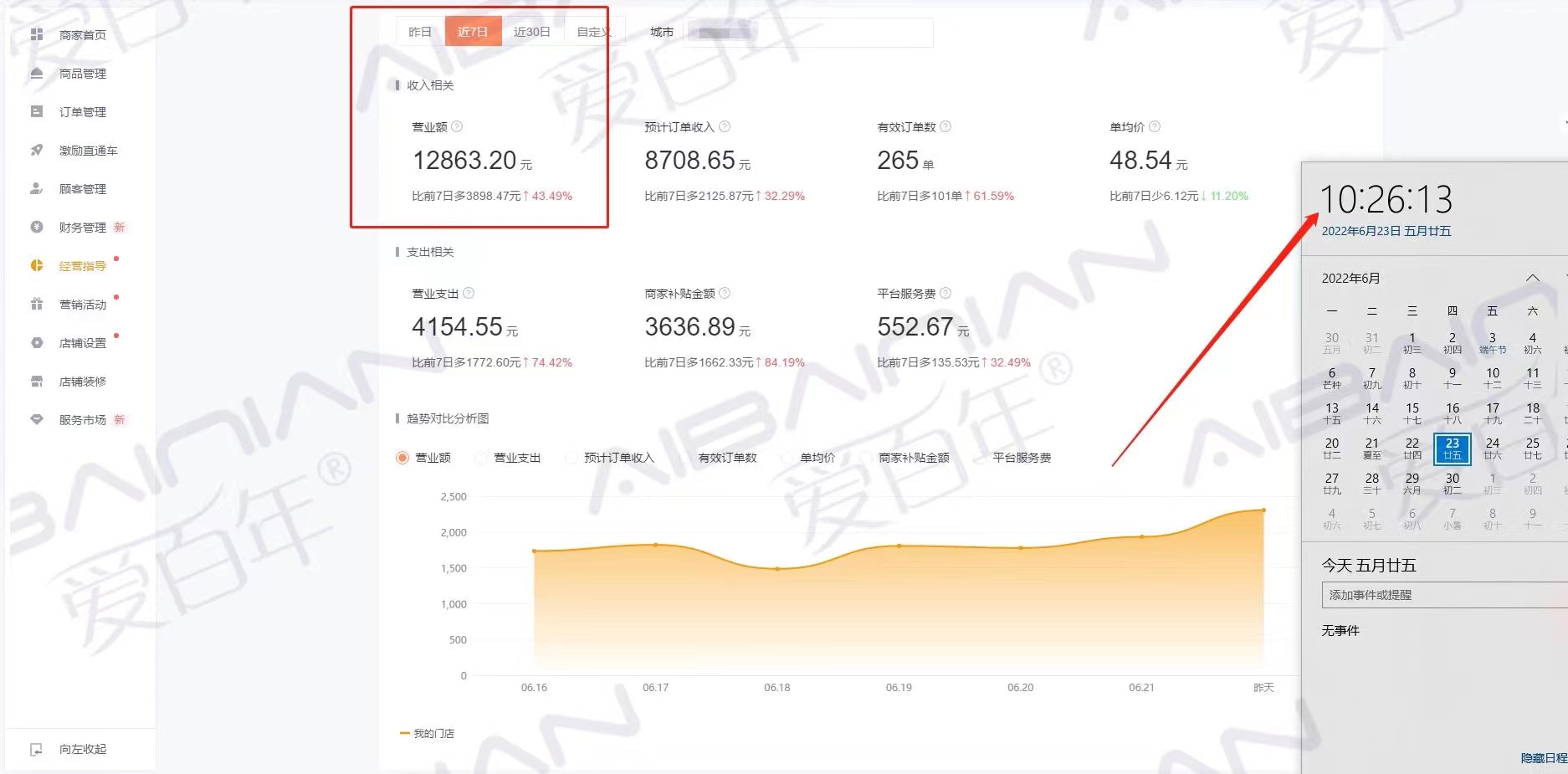Select the 营业额 radio button
This screenshot has height=774, width=1568.
click(x=402, y=458)
